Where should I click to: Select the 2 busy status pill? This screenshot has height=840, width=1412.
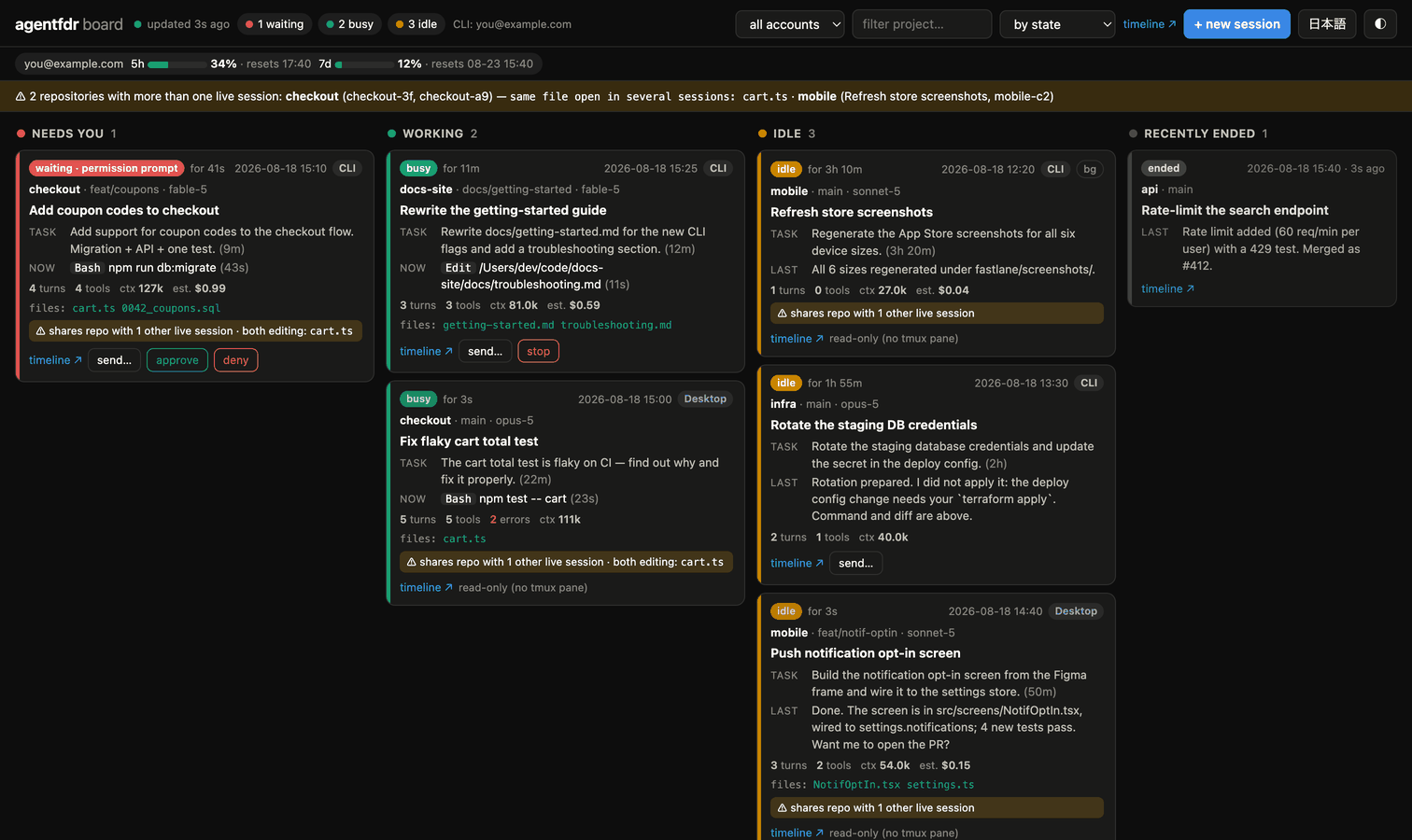click(350, 24)
